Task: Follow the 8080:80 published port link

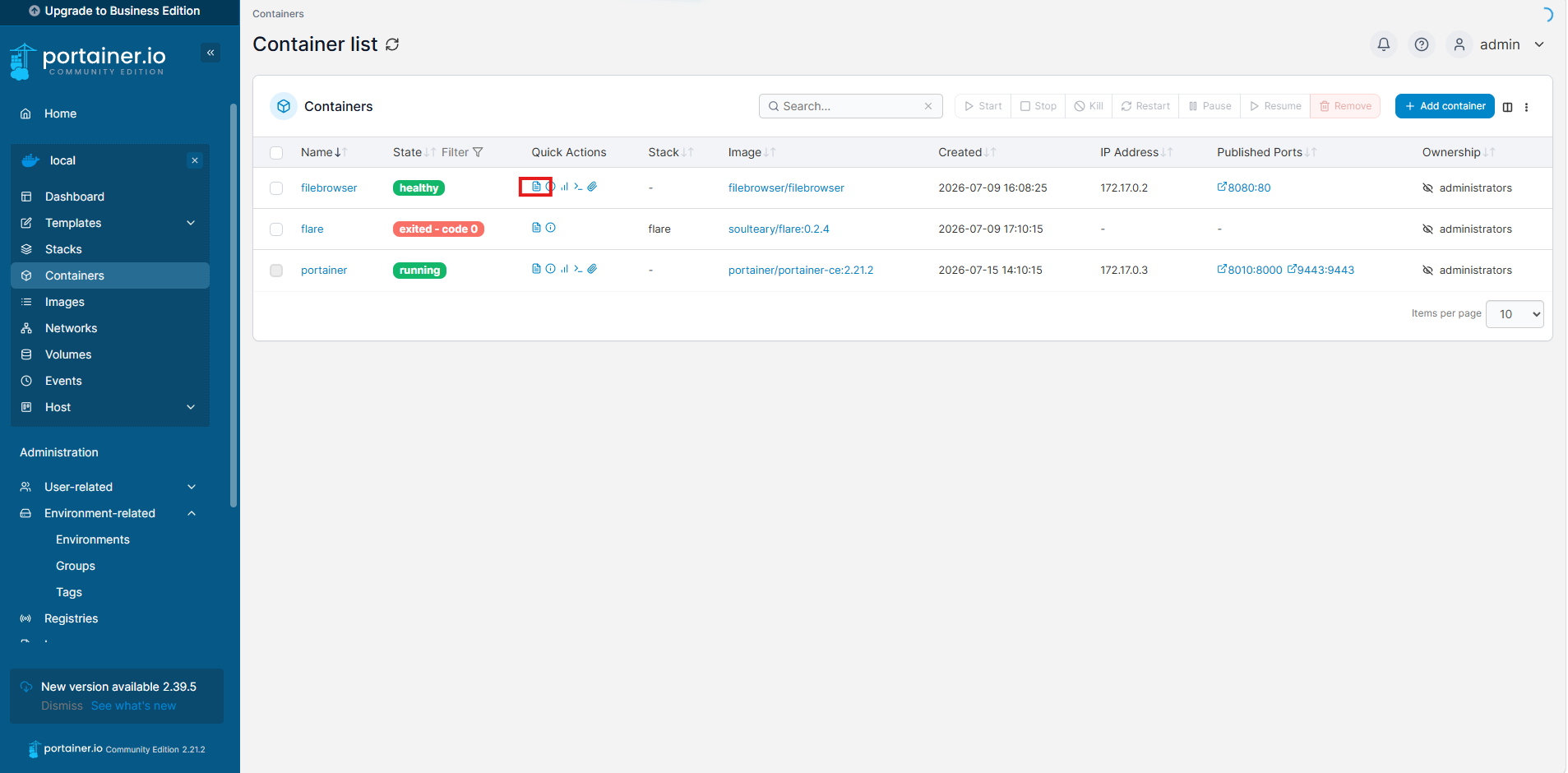Action: click(1244, 187)
